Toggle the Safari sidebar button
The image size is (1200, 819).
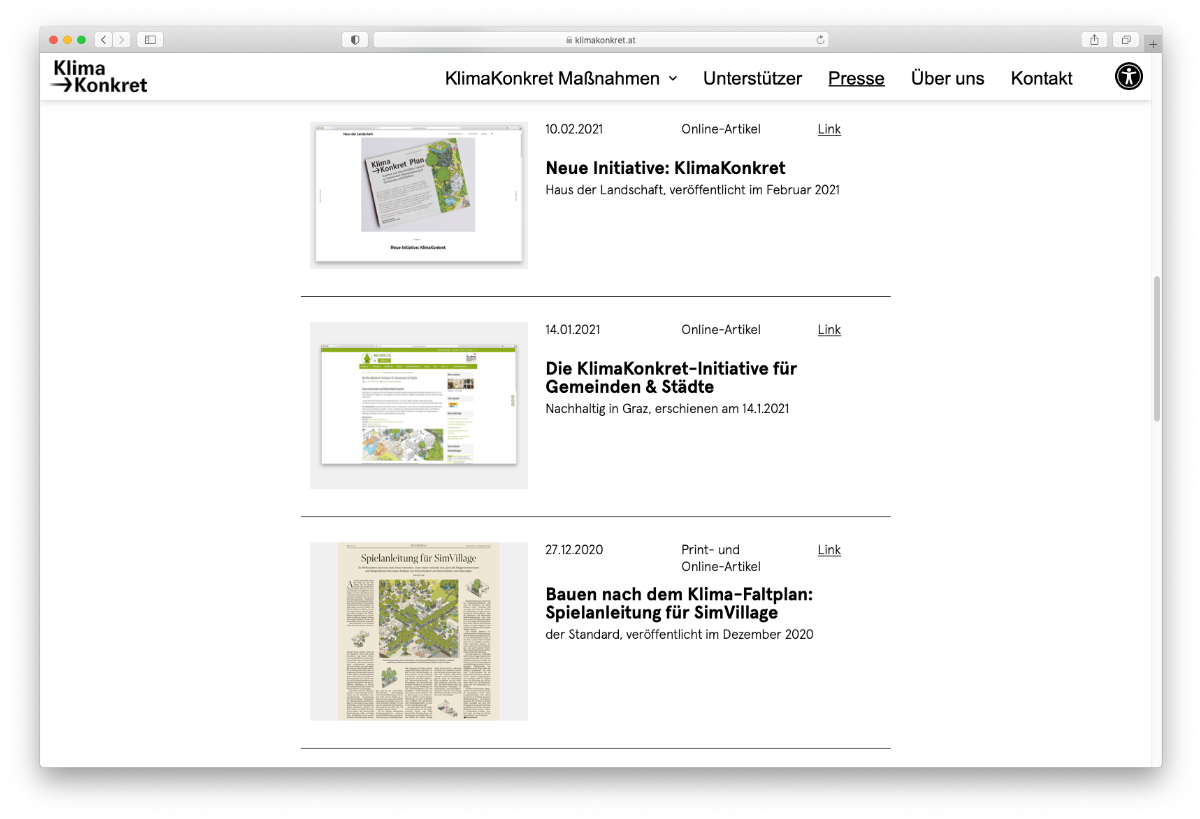point(150,40)
